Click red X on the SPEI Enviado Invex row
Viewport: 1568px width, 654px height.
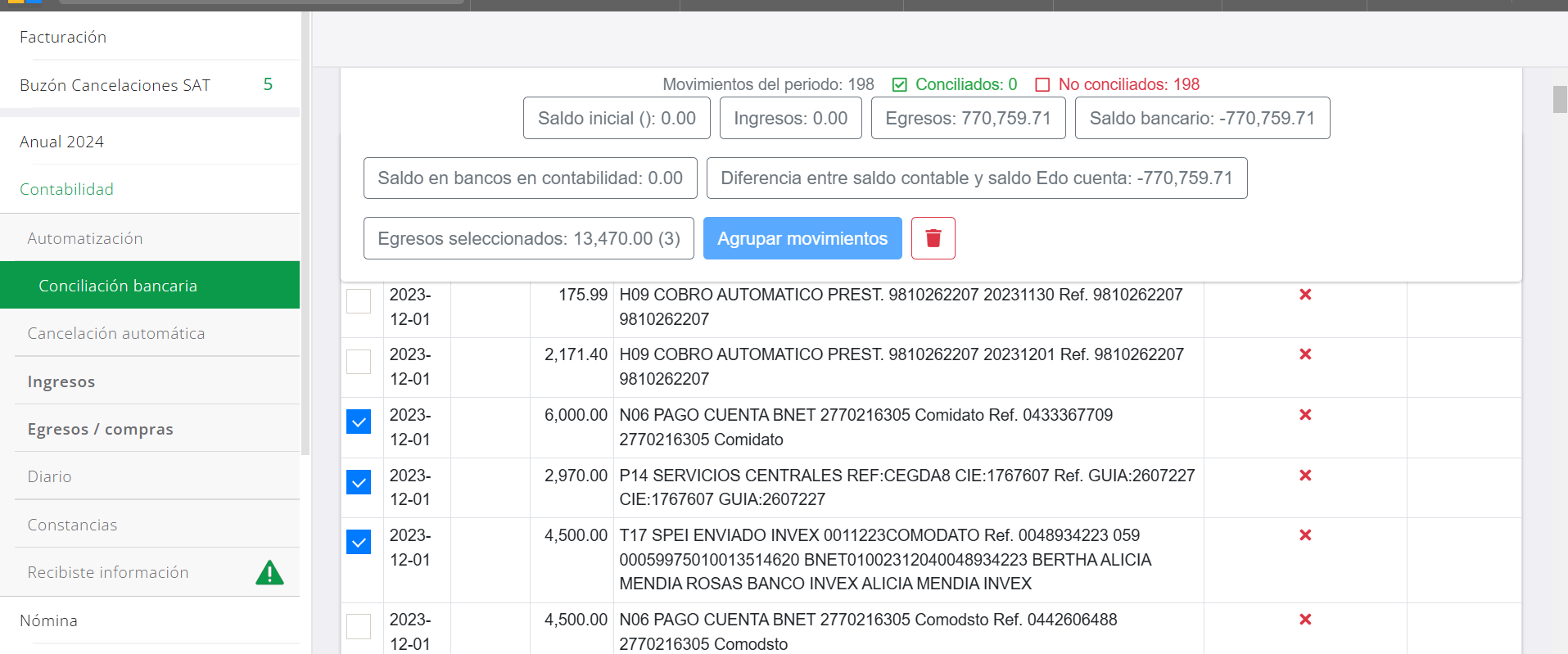tap(1305, 535)
